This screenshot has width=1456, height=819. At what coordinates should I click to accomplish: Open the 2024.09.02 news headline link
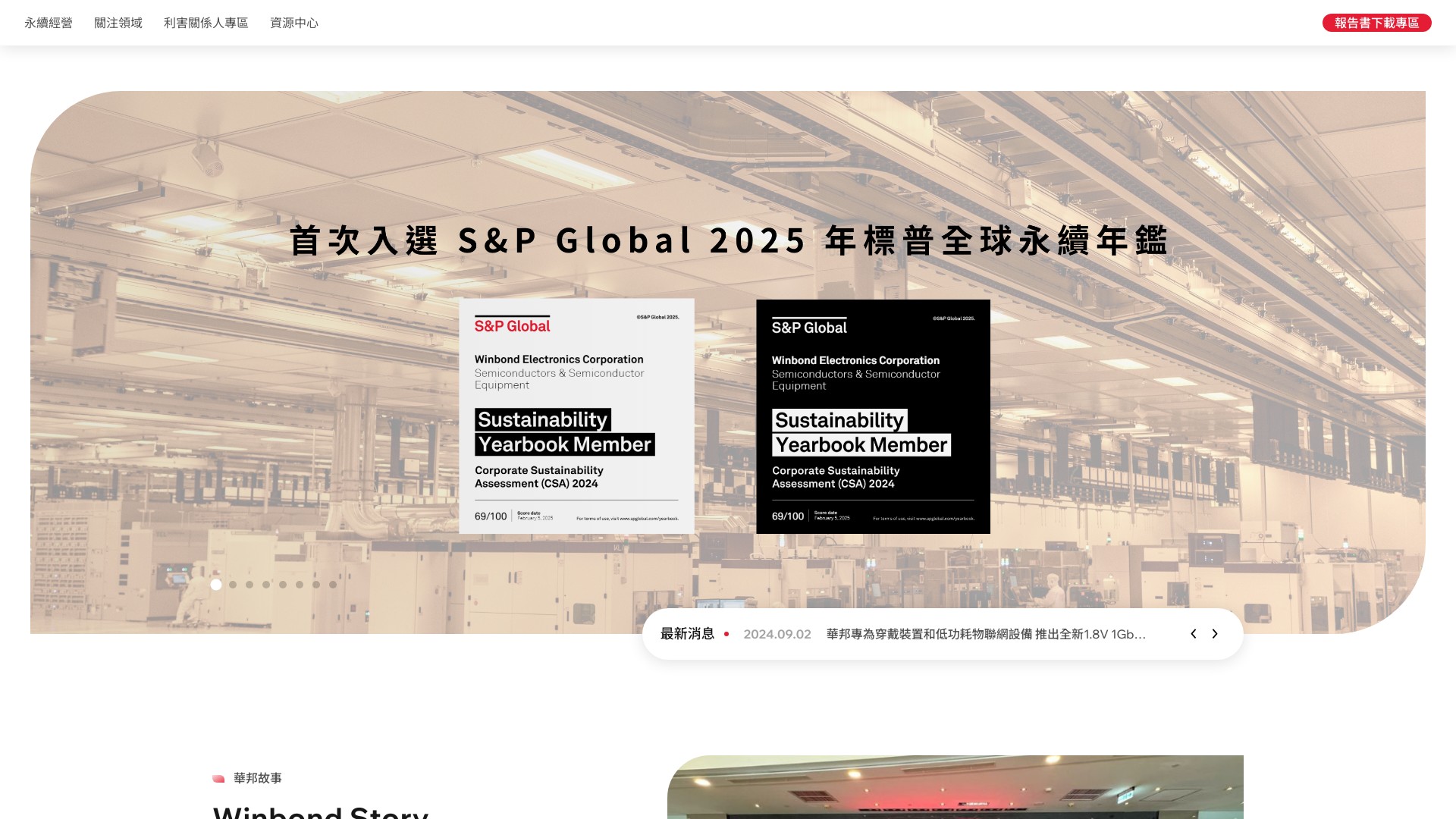pyautogui.click(x=985, y=634)
